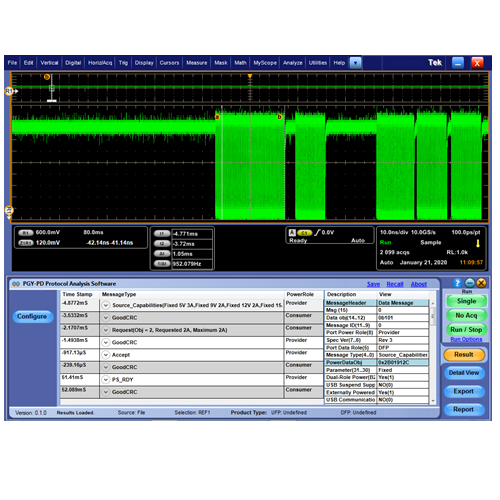The image size is (500, 500).
Task: Click the yellow C1 trigger source badge
Action: point(304,233)
